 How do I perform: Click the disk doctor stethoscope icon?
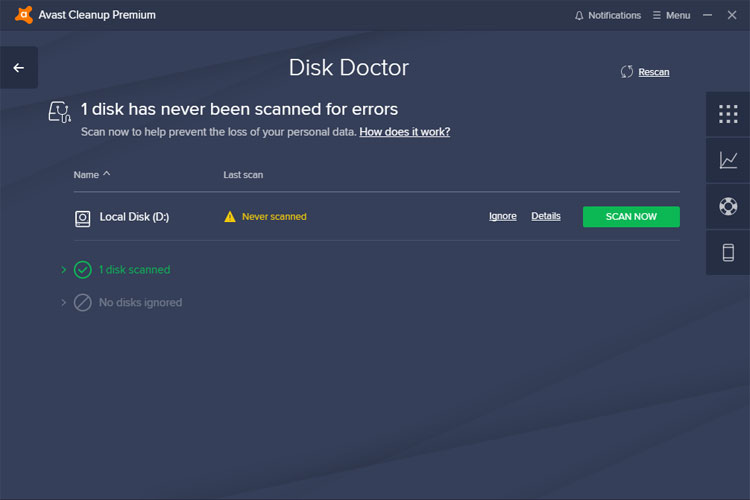click(x=59, y=111)
